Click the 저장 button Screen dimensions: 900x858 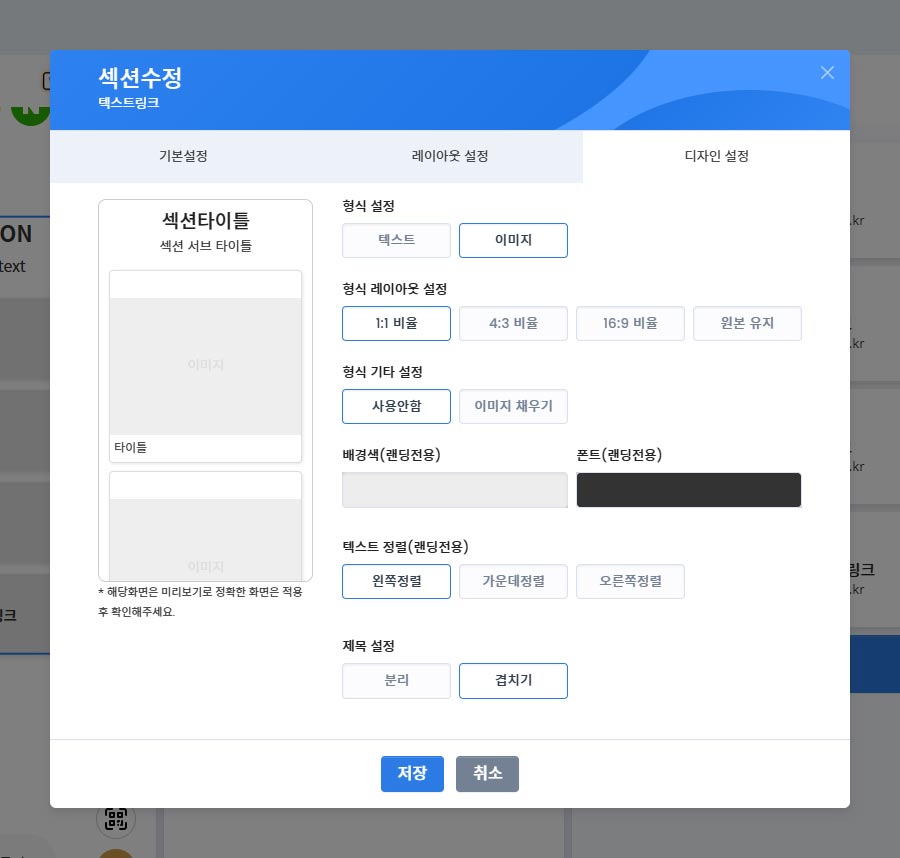412,773
